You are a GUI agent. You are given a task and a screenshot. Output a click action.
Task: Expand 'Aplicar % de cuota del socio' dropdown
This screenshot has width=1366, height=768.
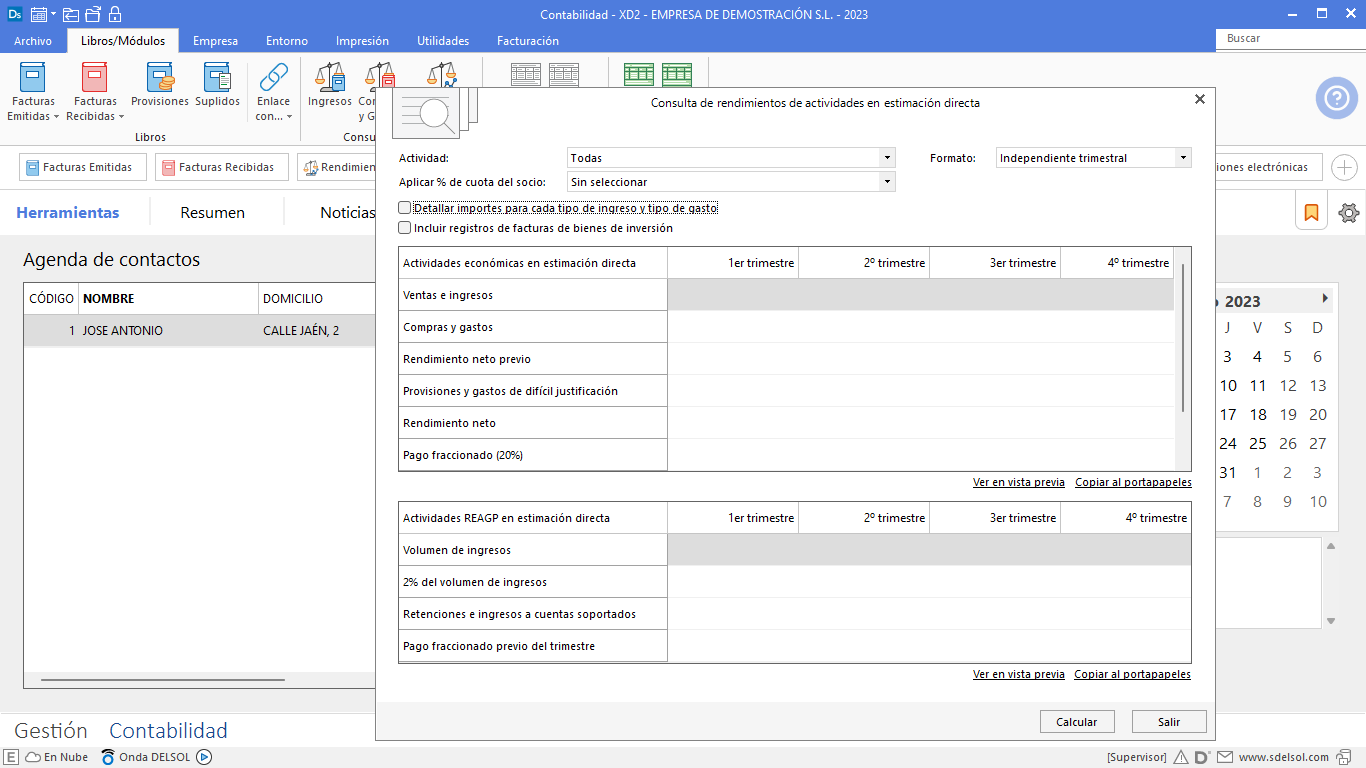(x=886, y=182)
